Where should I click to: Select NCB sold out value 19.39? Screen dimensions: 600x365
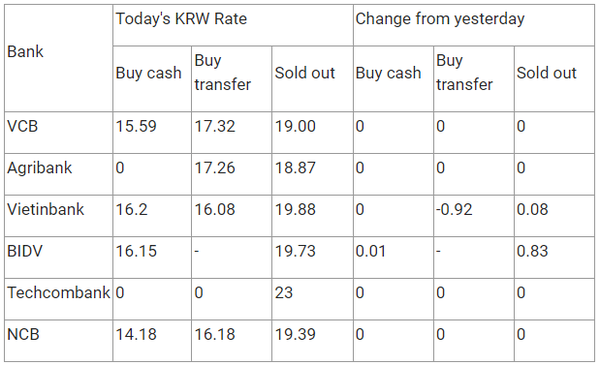[295, 334]
